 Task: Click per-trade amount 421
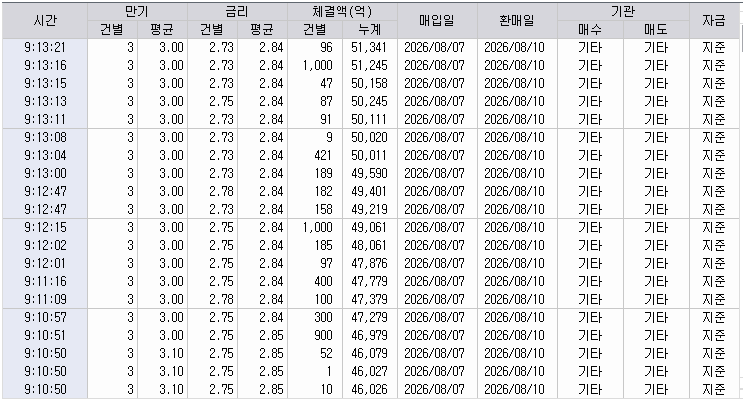click(323, 155)
